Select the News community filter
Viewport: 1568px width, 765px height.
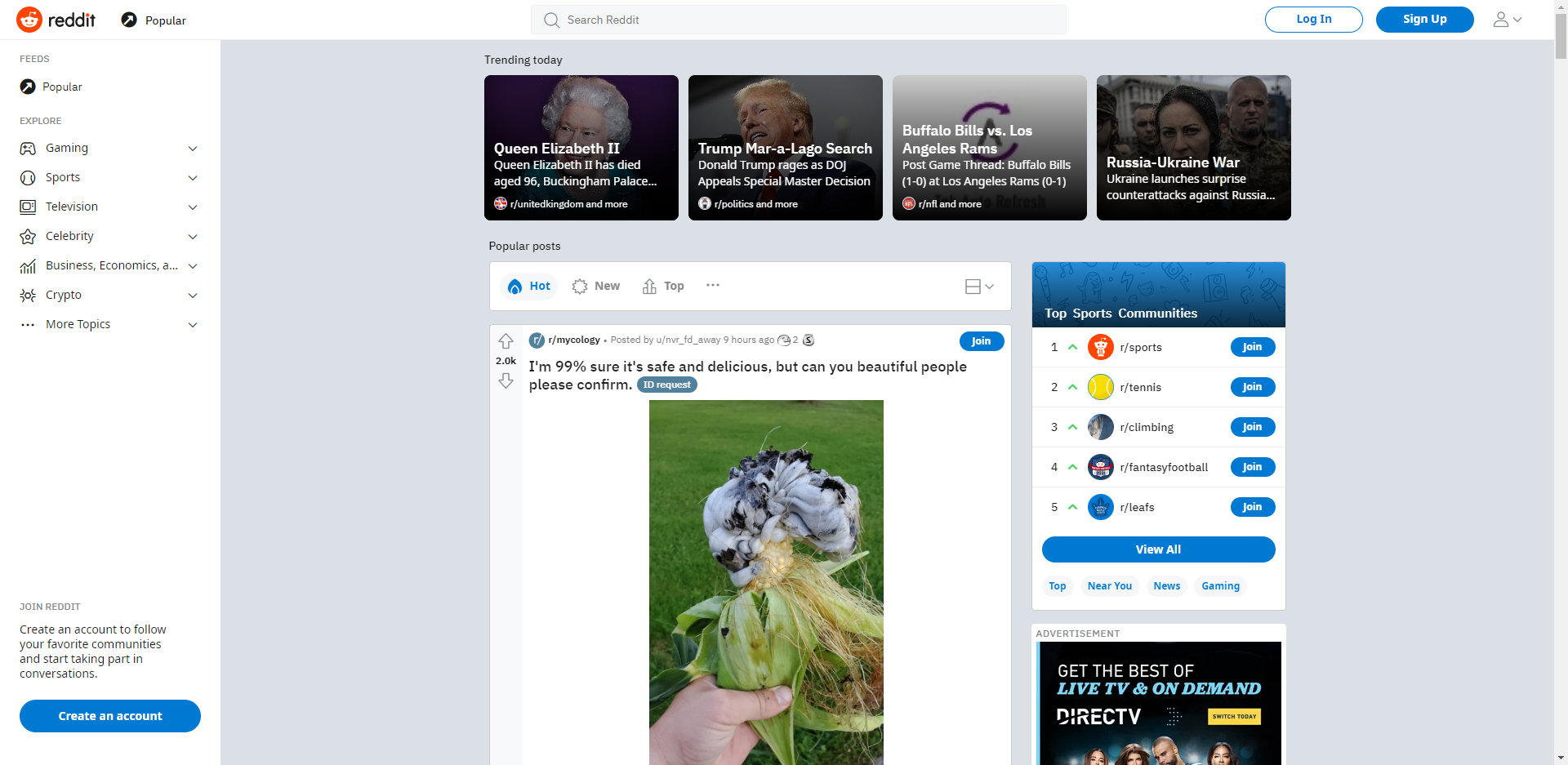coord(1167,586)
